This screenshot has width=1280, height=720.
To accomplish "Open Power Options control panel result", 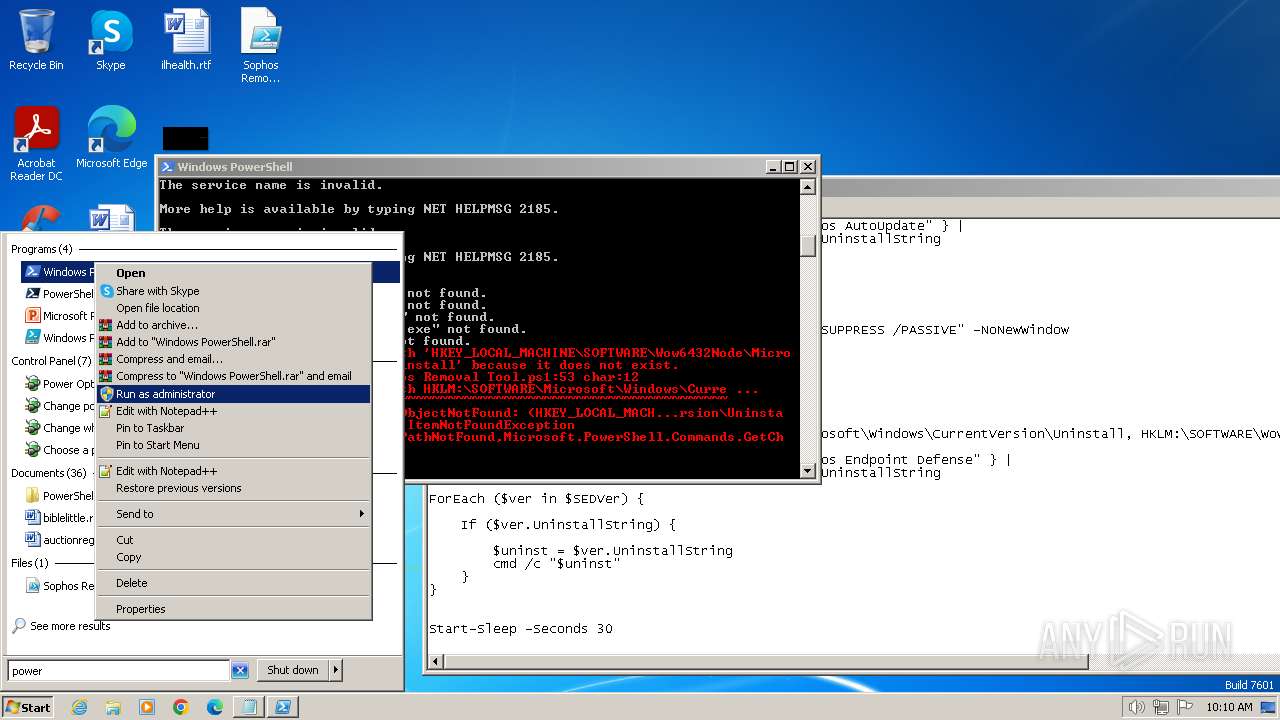I will [x=59, y=384].
